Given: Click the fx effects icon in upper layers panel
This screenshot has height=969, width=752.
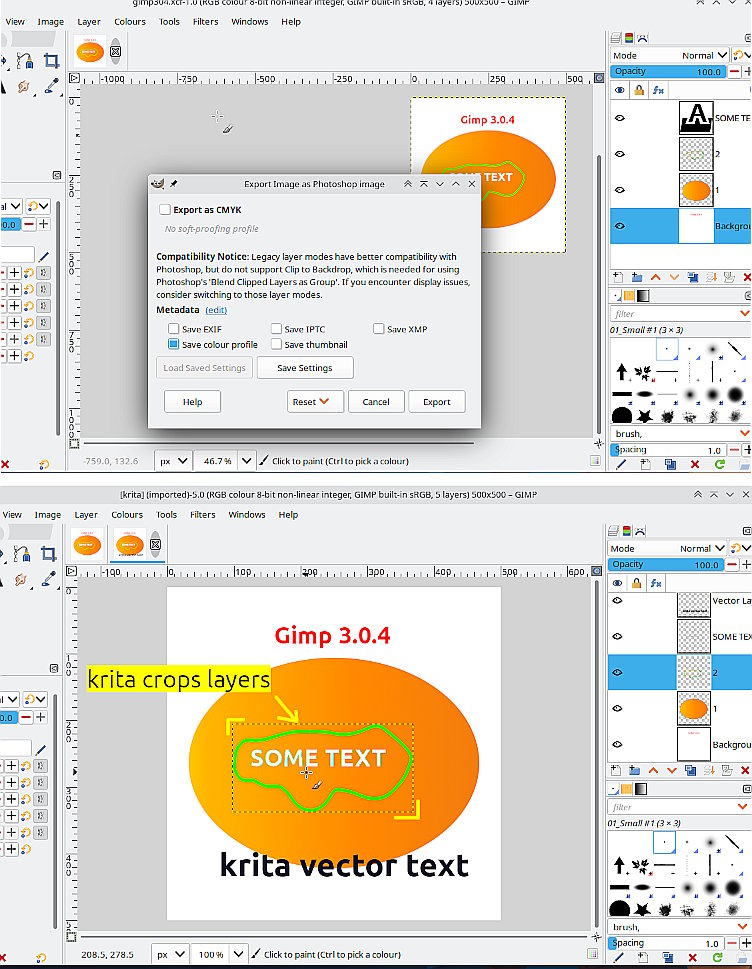Looking at the screenshot, I should pyautogui.click(x=658, y=90).
